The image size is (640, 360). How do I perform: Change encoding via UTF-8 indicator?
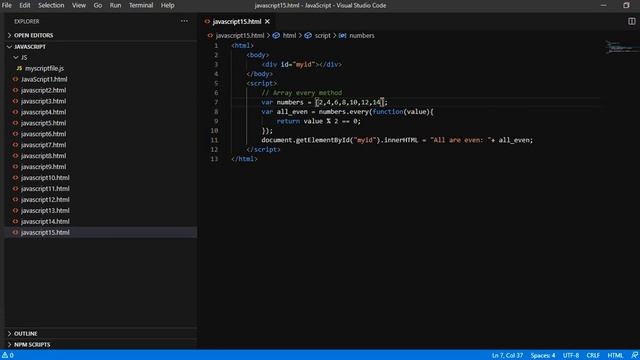[x=571, y=355]
